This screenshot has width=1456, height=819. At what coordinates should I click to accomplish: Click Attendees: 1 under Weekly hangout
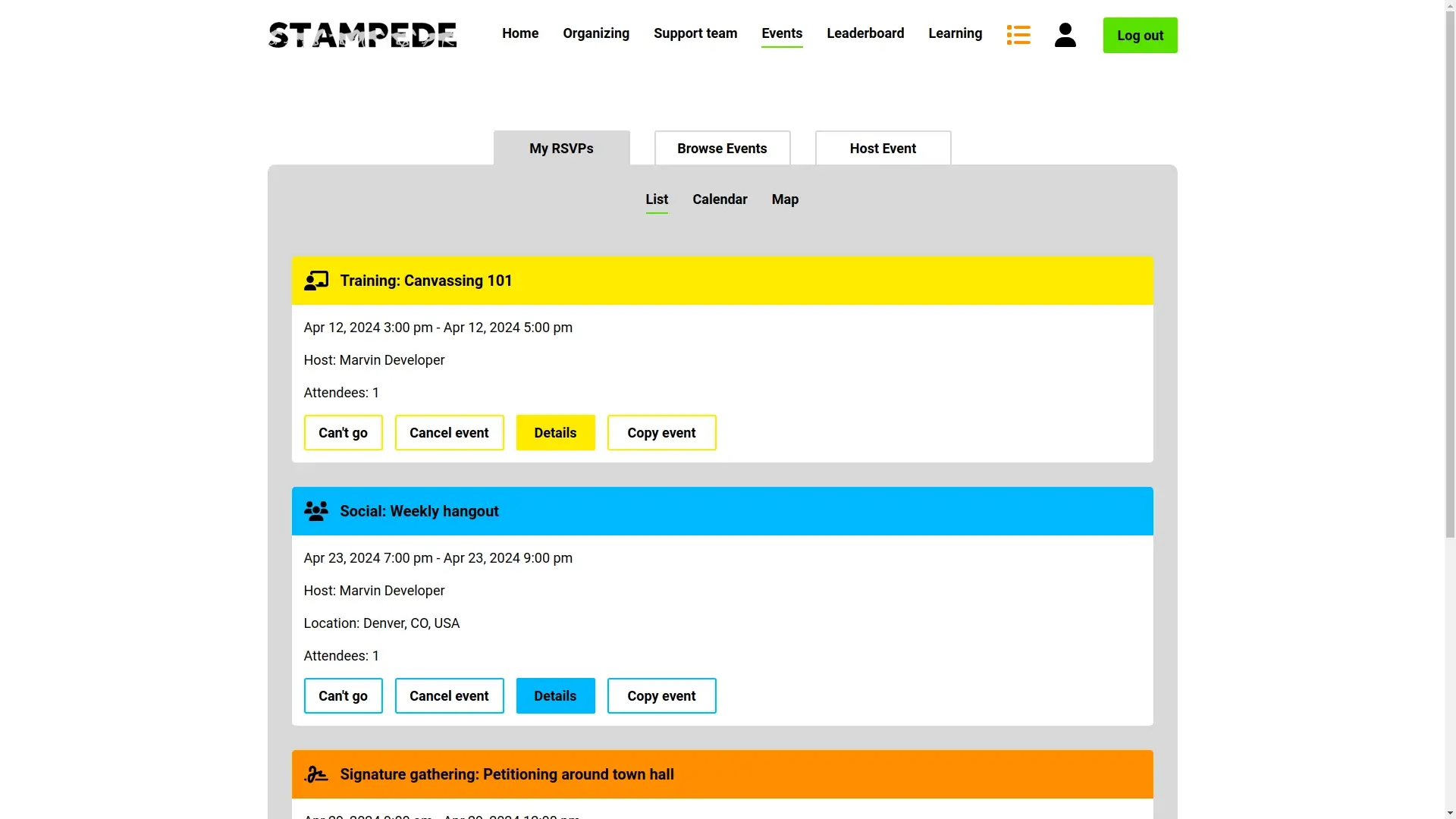(341, 656)
